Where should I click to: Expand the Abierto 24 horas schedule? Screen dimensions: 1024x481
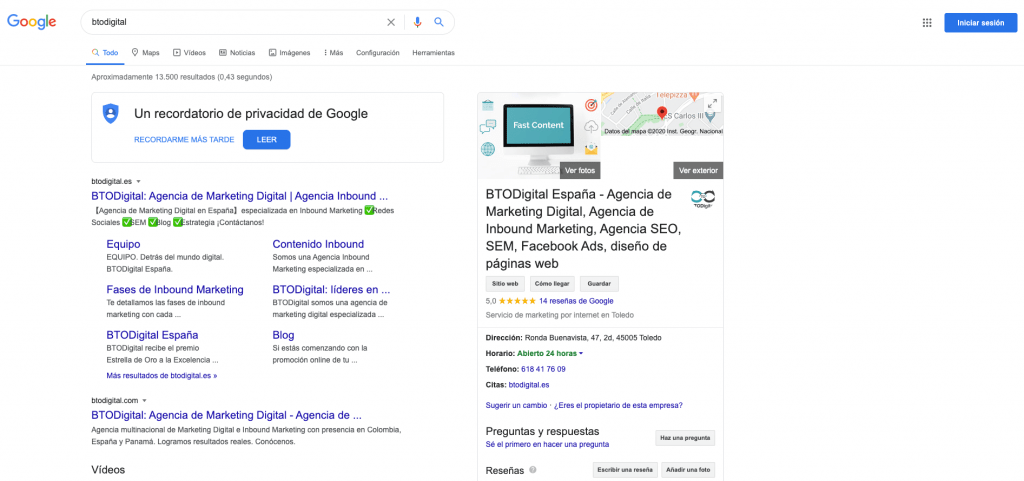pos(581,354)
